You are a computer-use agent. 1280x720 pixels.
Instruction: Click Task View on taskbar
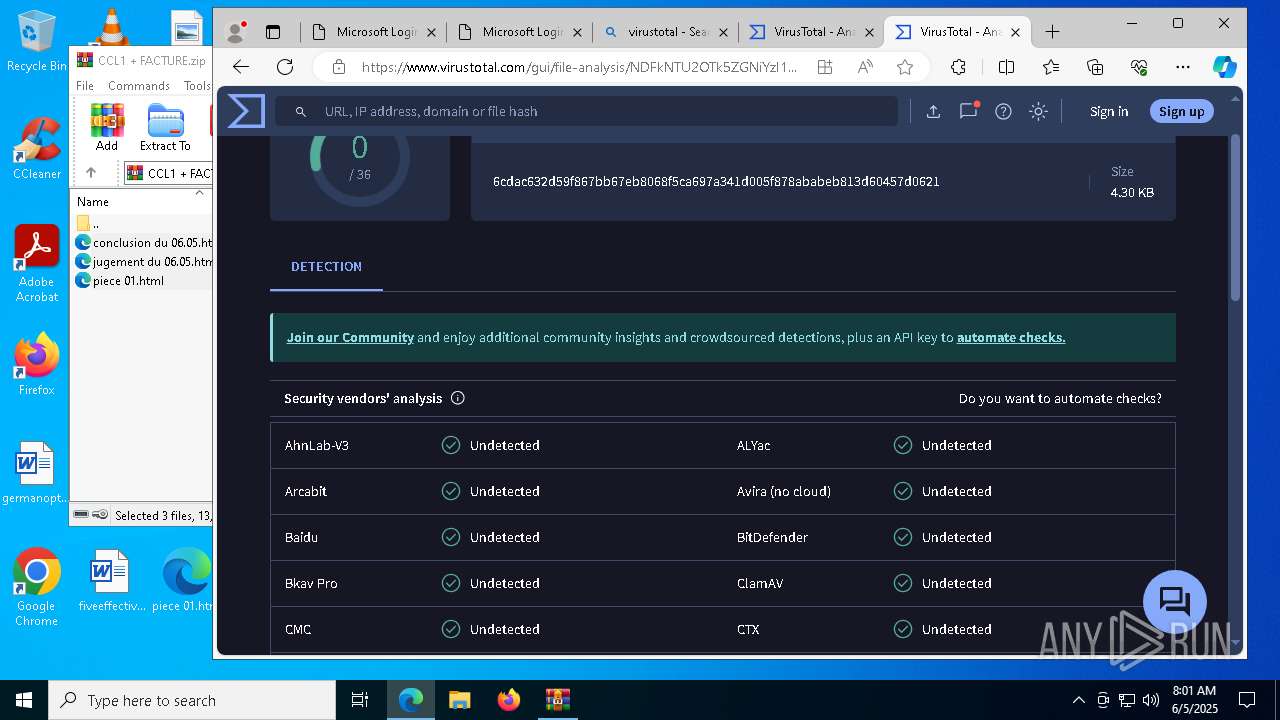click(x=360, y=700)
